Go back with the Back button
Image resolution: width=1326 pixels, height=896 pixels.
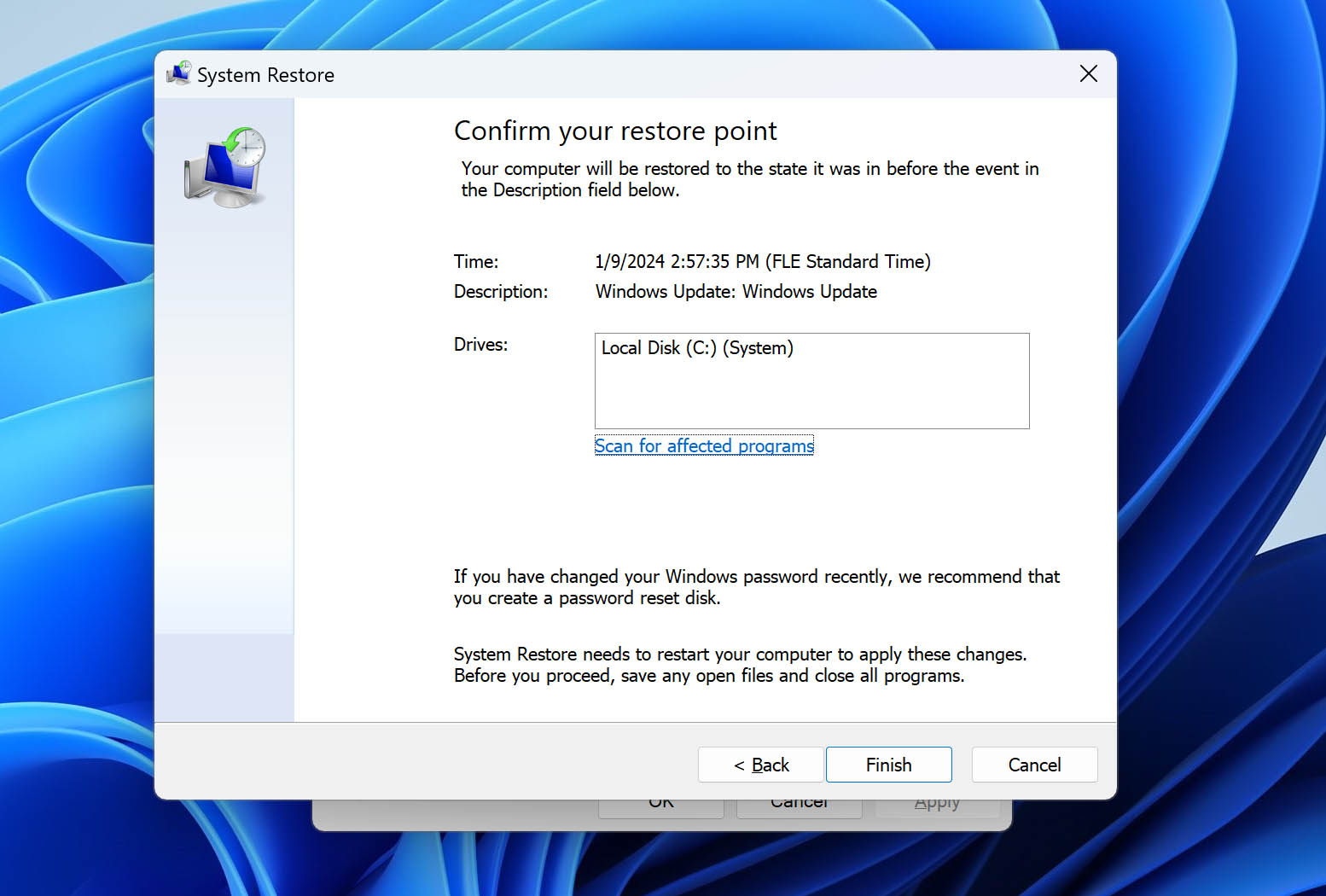tap(760, 765)
